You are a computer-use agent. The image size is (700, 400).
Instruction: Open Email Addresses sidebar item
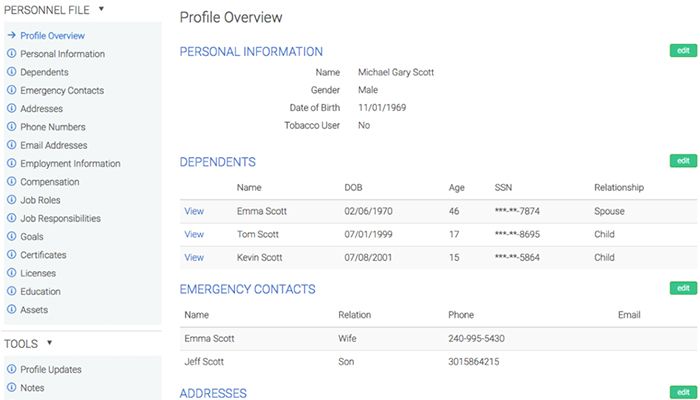54,146
